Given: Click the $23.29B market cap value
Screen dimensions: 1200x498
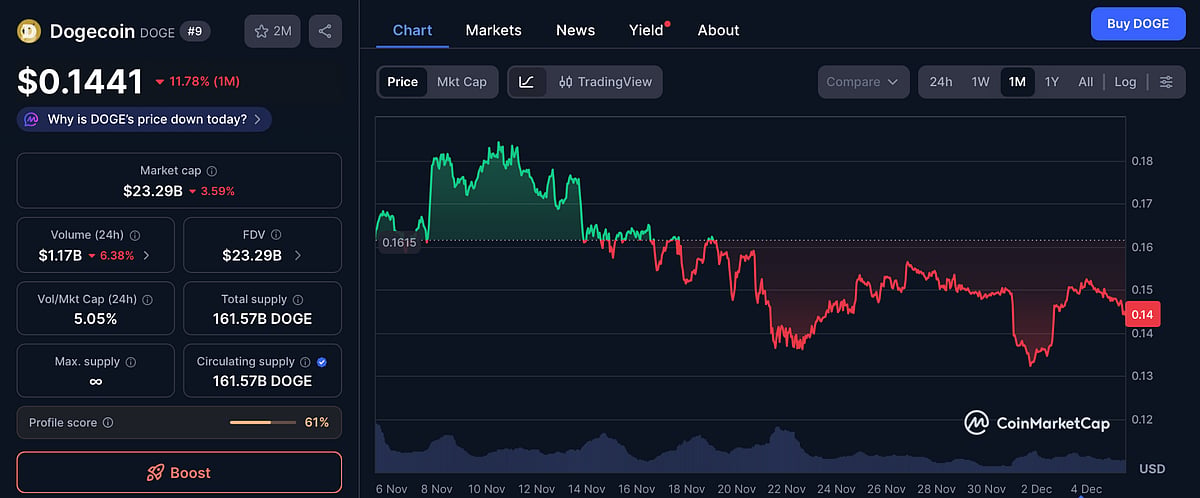Looking at the screenshot, I should click(152, 190).
